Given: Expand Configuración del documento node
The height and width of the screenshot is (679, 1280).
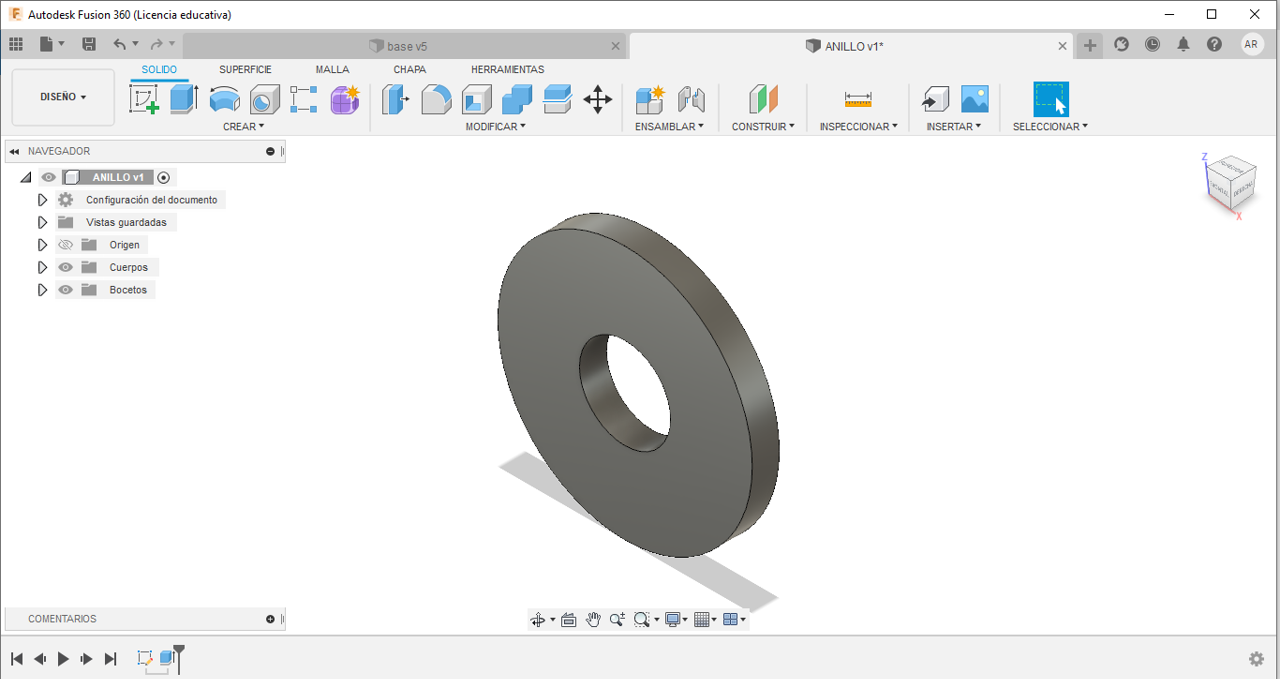Looking at the screenshot, I should 42,200.
